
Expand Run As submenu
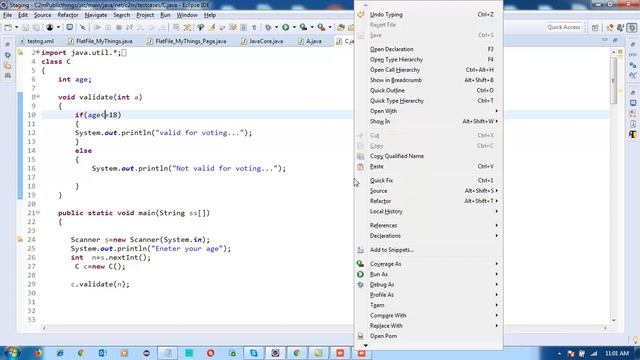(x=429, y=274)
